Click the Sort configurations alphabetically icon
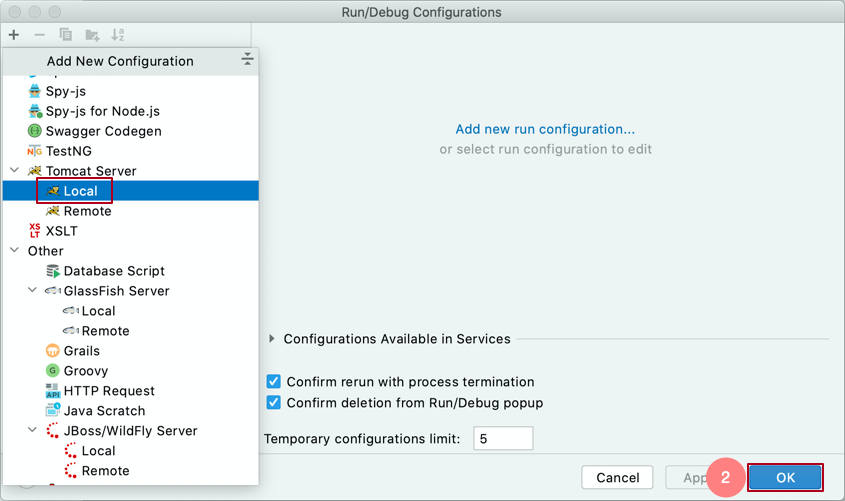The width and height of the screenshot is (845, 501). [x=117, y=35]
